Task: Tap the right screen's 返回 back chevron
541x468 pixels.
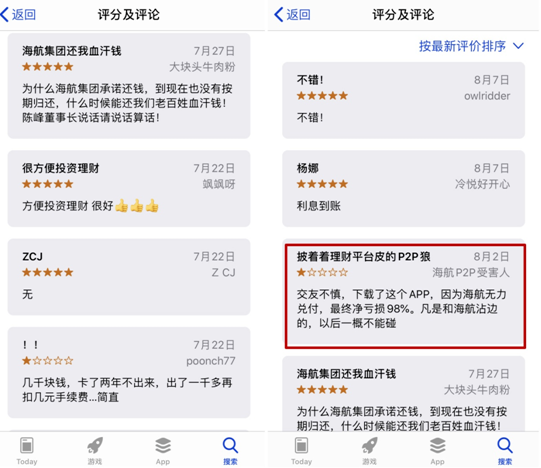Action: pos(279,14)
